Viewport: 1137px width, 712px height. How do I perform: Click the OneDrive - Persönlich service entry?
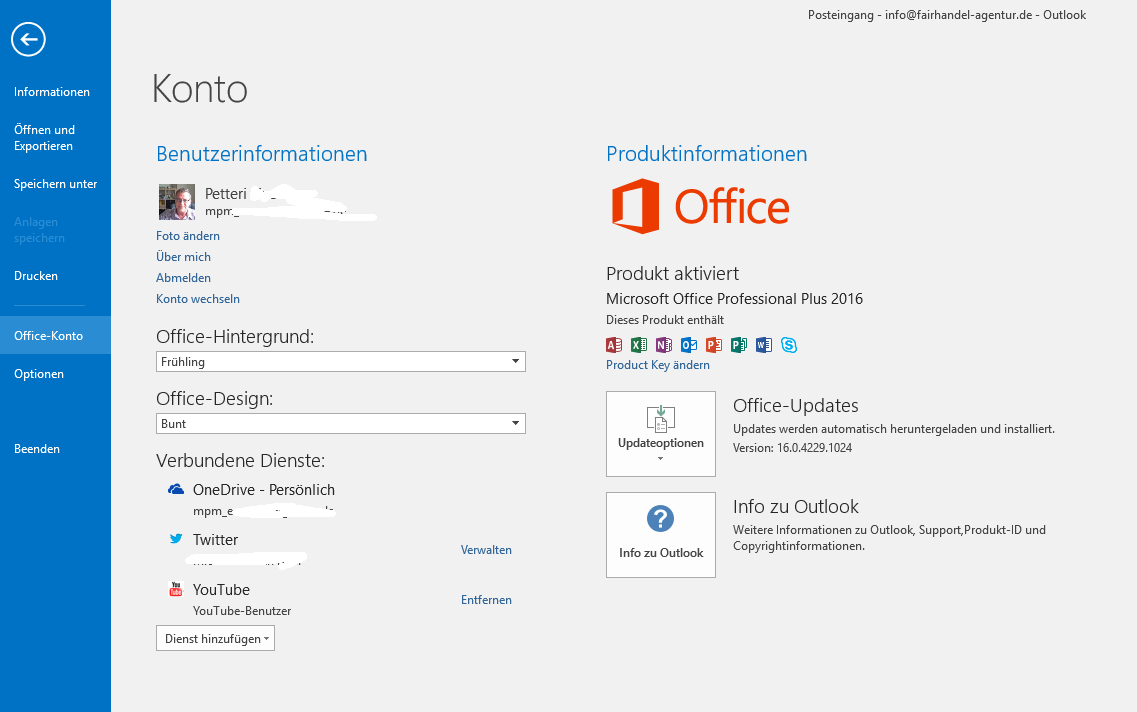click(264, 489)
